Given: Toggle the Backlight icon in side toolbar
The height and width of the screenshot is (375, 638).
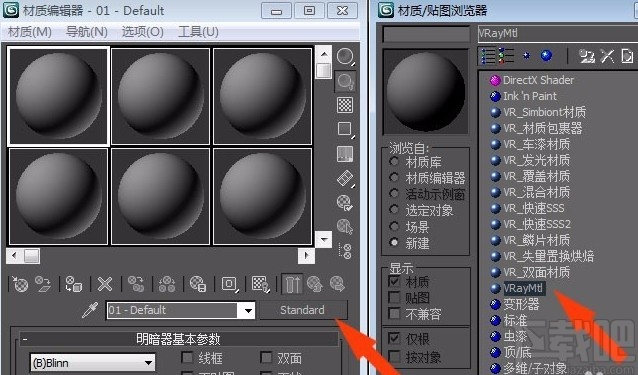Looking at the screenshot, I should (x=345, y=81).
